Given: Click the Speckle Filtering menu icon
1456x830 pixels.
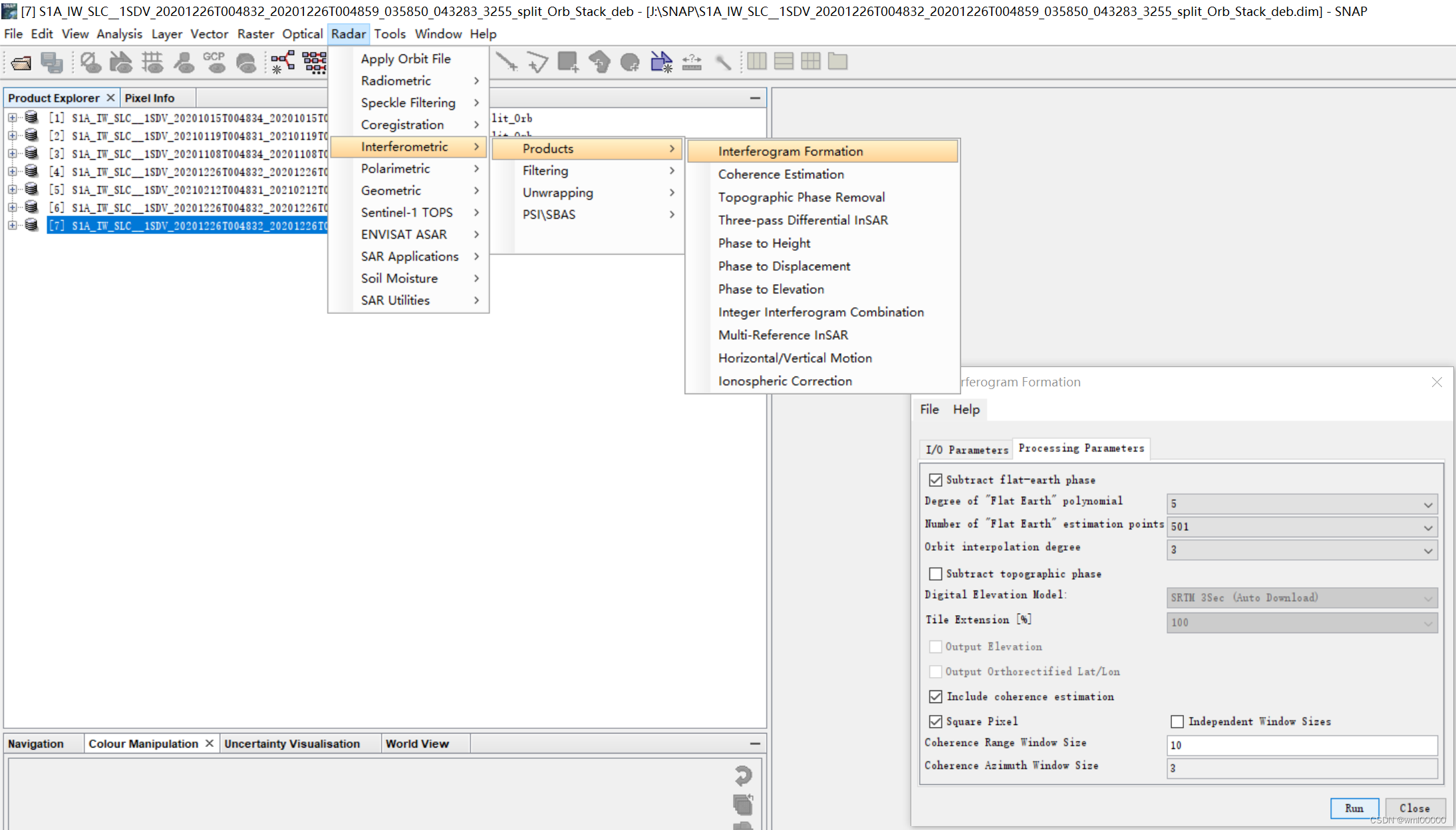Looking at the screenshot, I should [x=408, y=102].
